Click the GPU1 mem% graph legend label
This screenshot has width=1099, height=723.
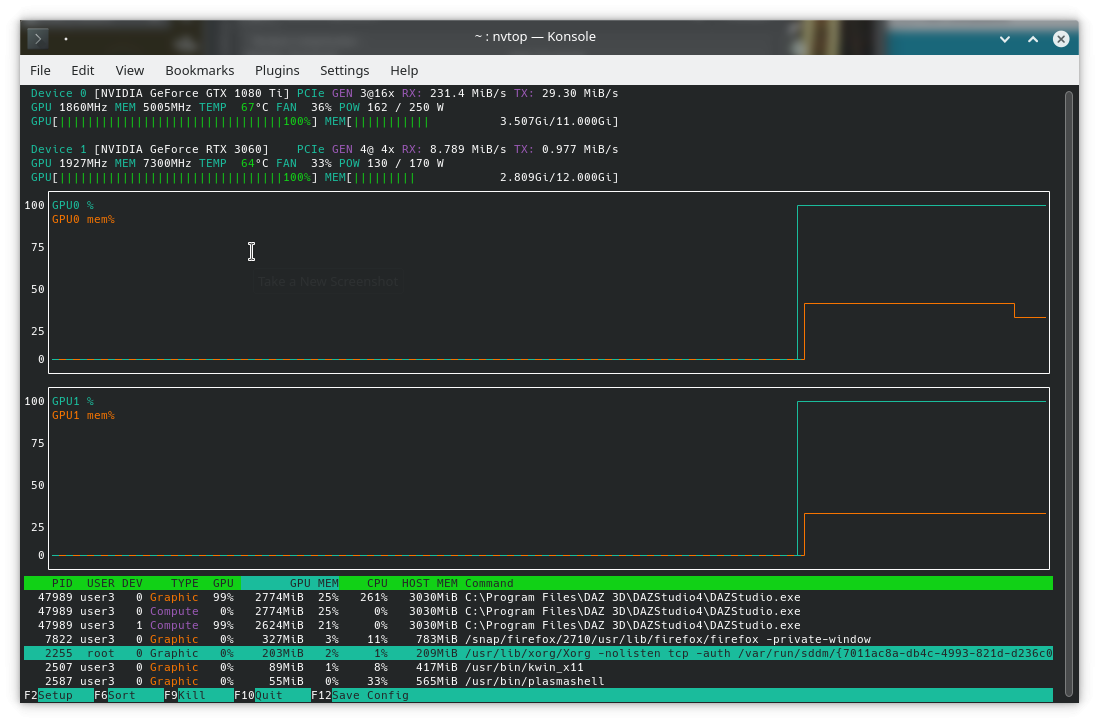click(x=83, y=415)
